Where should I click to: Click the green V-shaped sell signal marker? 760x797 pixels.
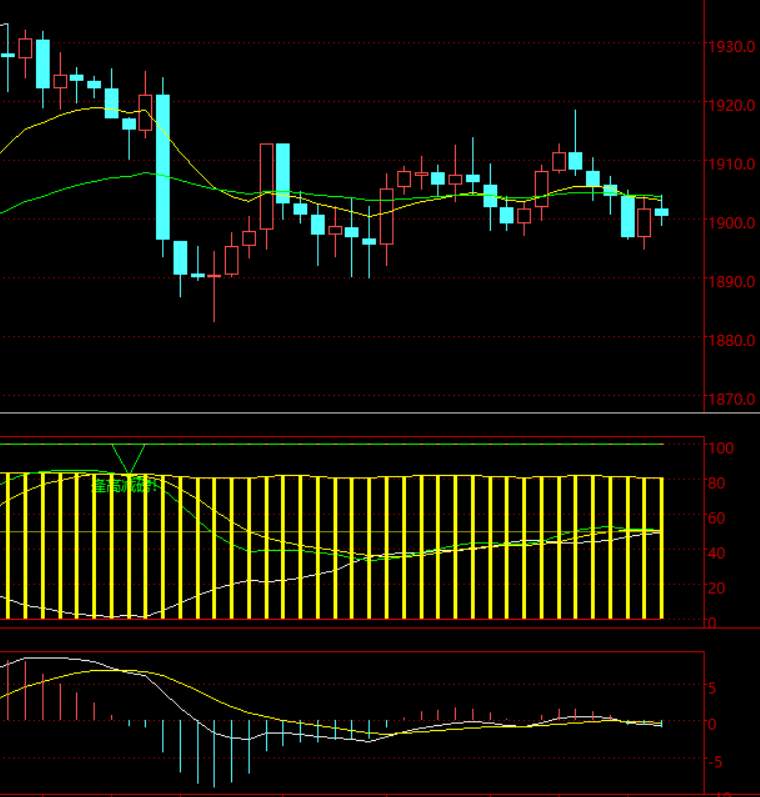pos(129,458)
